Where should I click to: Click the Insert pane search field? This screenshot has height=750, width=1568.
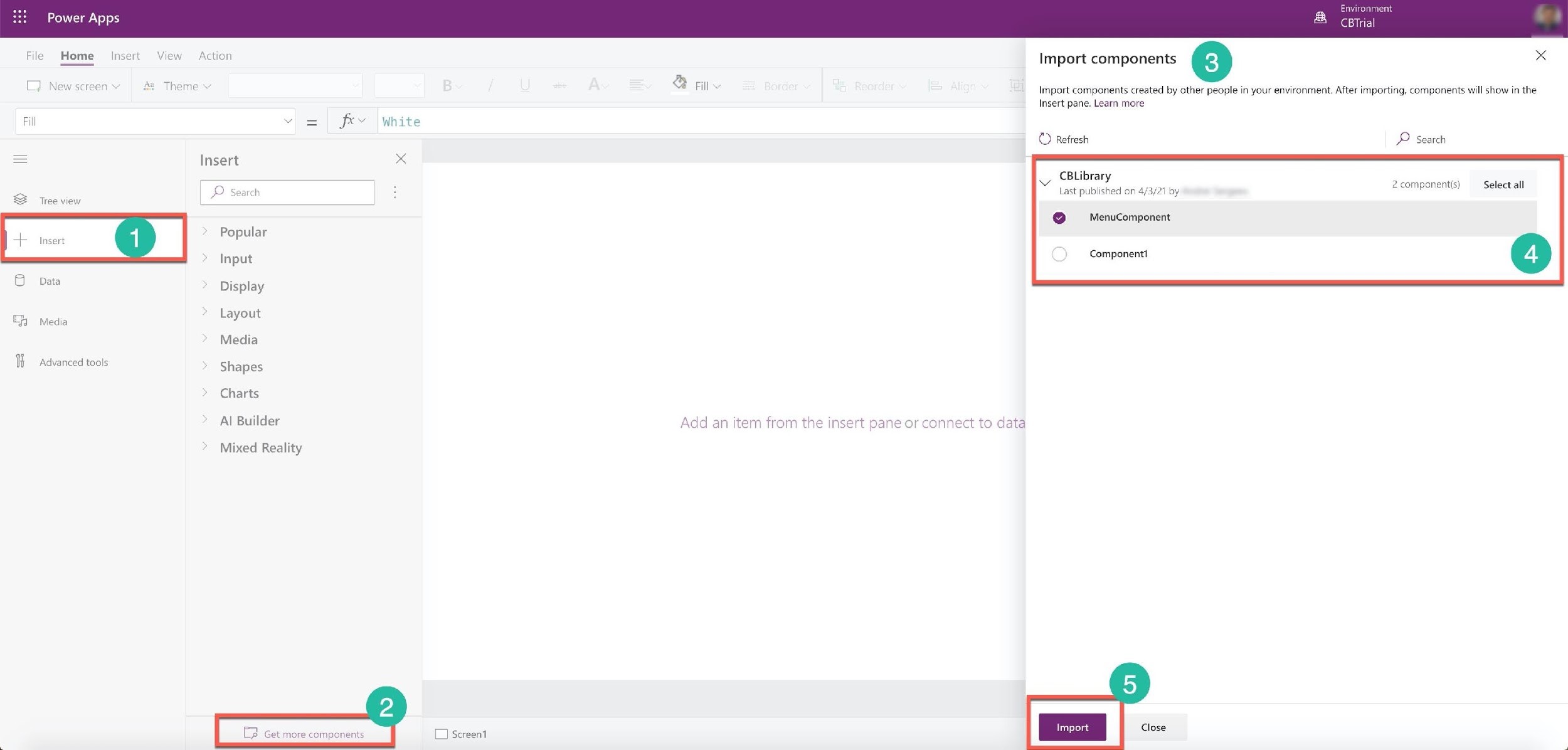click(x=287, y=192)
